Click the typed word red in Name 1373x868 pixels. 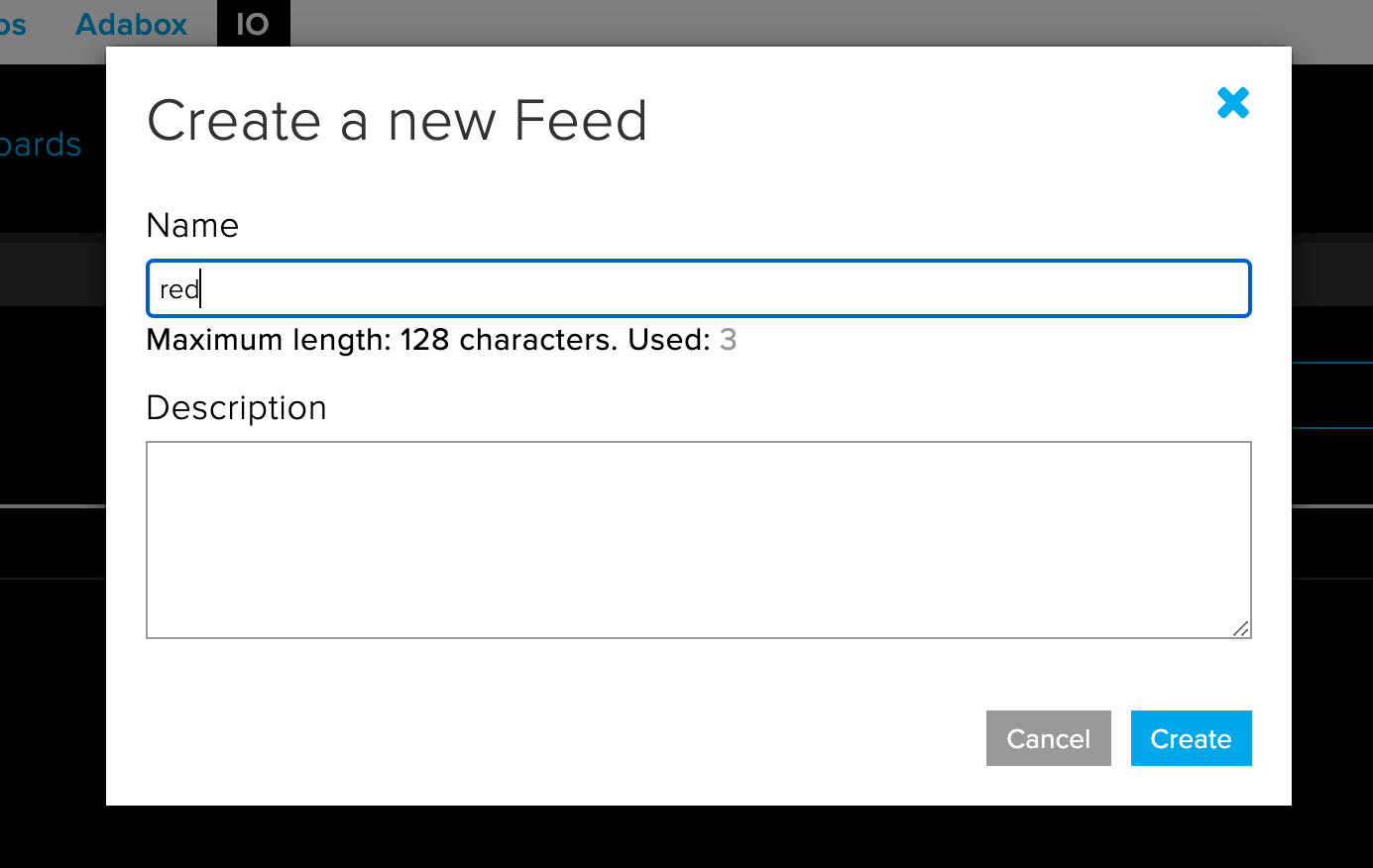179,289
